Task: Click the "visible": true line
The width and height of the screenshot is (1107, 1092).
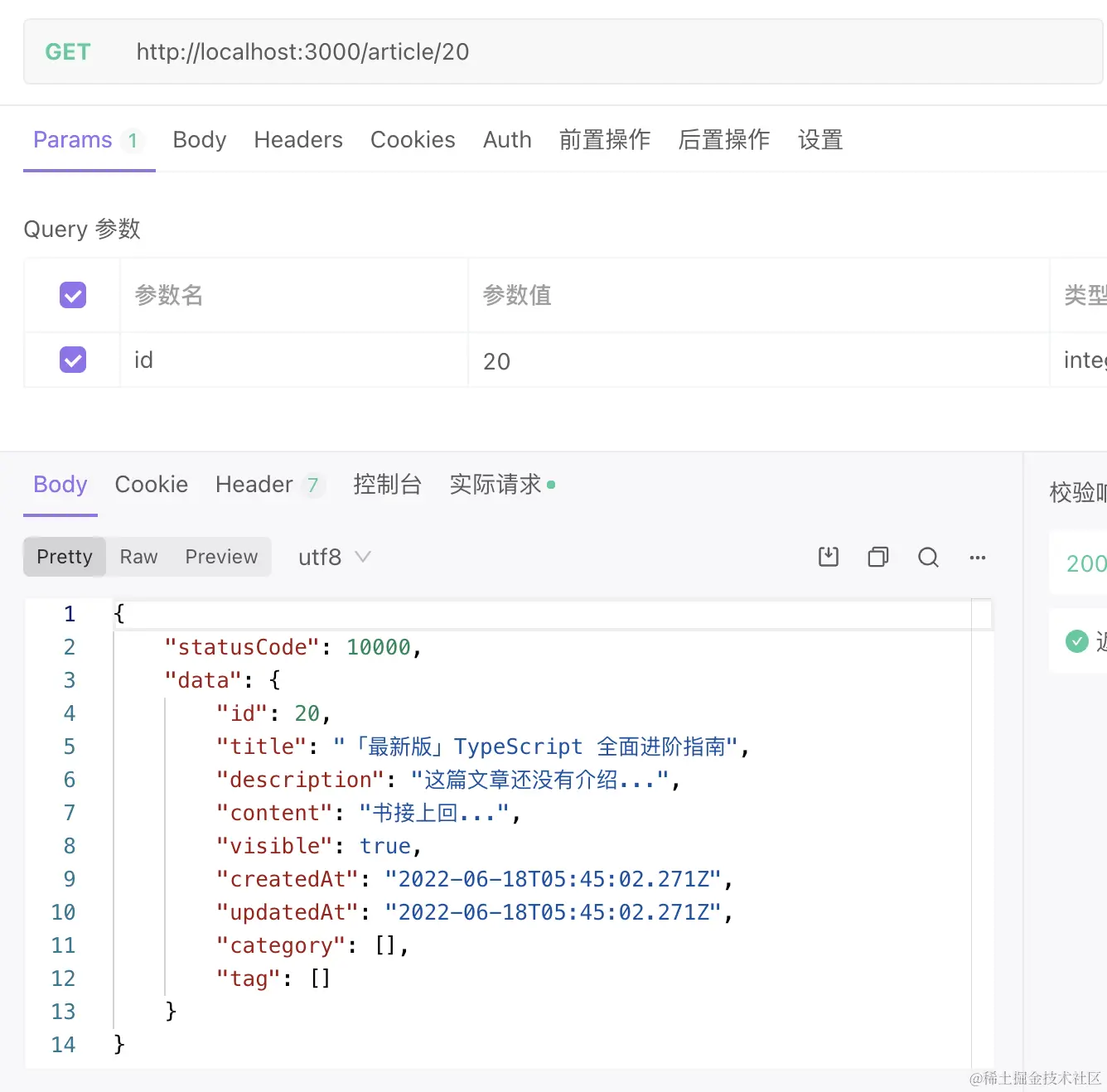Action: click(x=319, y=846)
